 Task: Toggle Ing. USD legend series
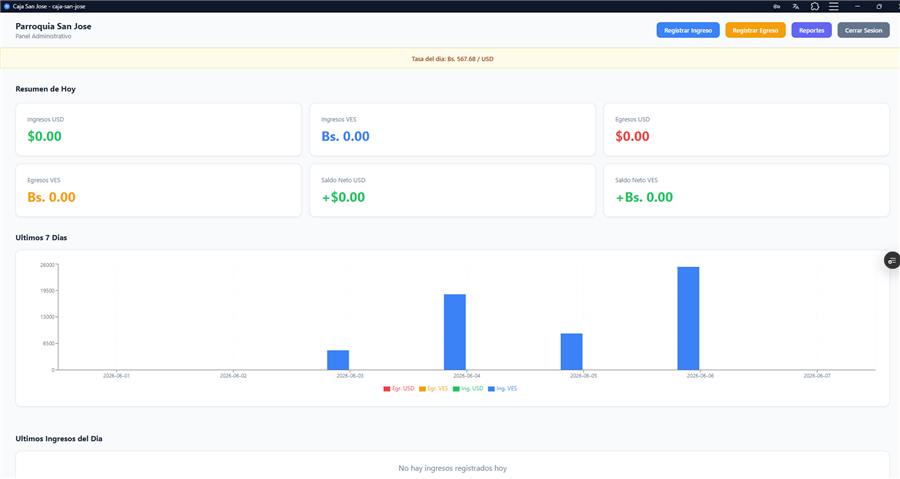pyautogui.click(x=468, y=389)
